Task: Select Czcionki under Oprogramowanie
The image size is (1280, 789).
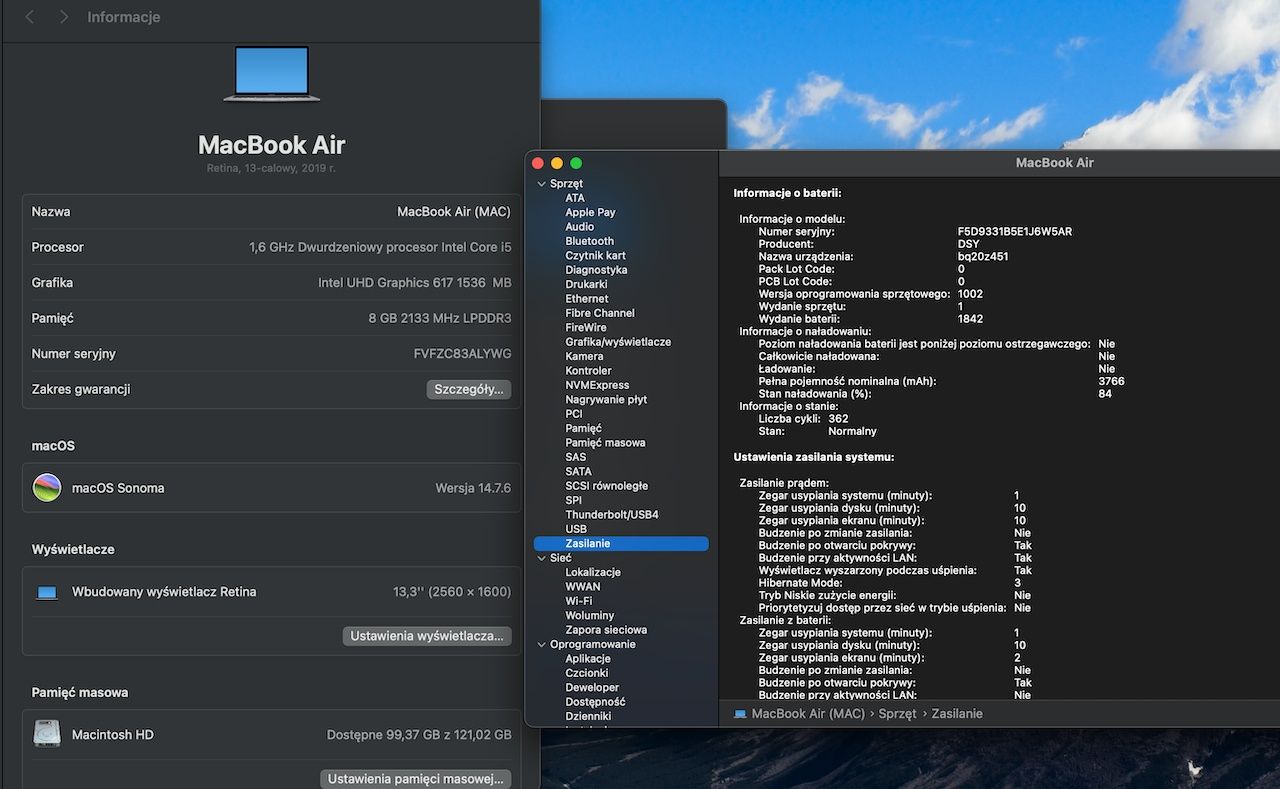Action: pos(587,673)
